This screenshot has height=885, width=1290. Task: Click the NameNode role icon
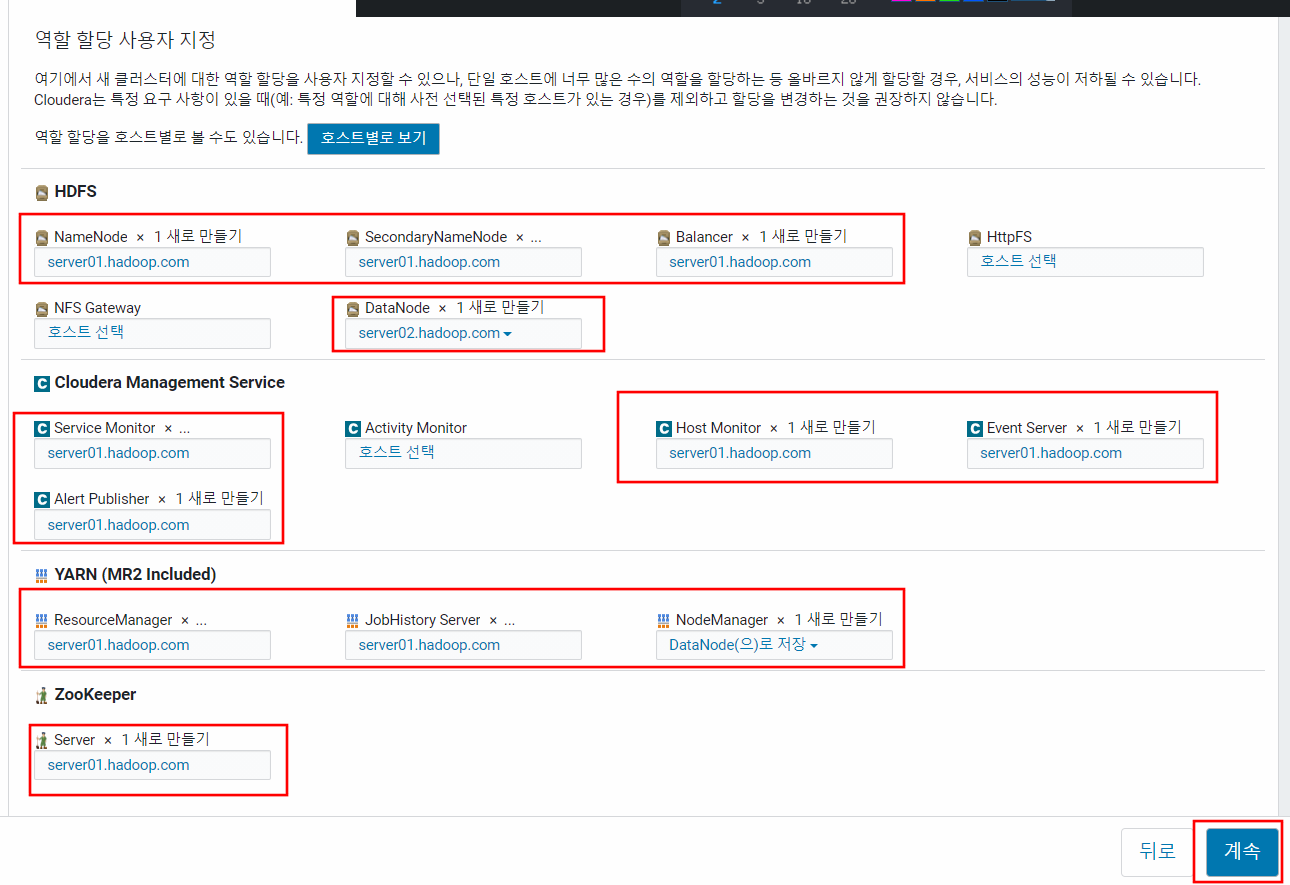(42, 238)
